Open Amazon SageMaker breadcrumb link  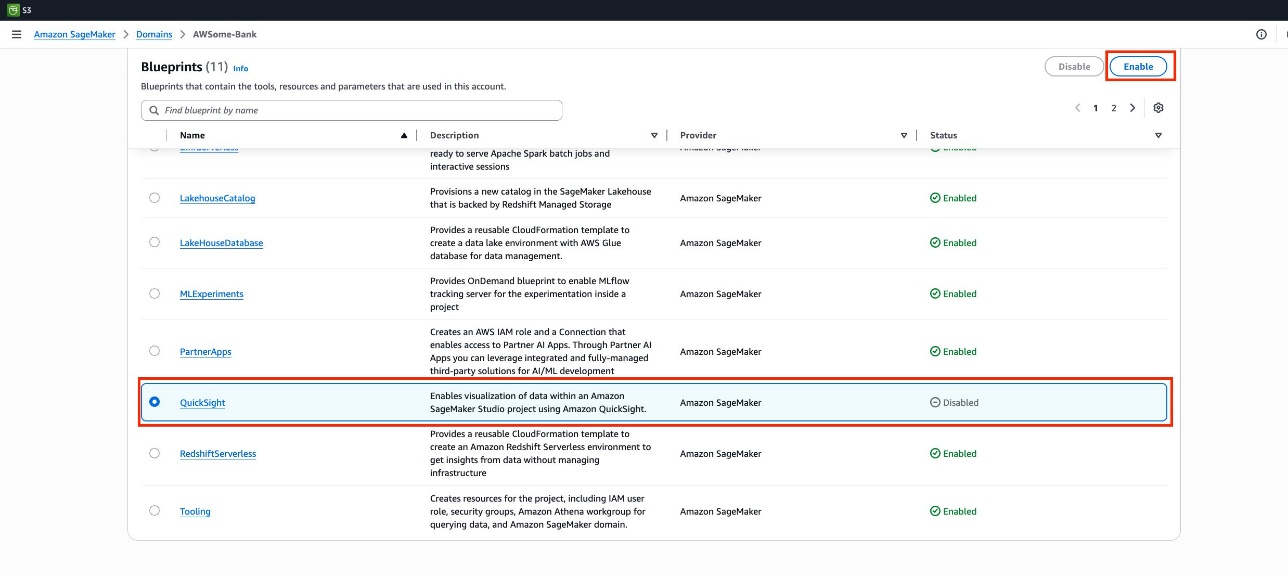point(75,34)
